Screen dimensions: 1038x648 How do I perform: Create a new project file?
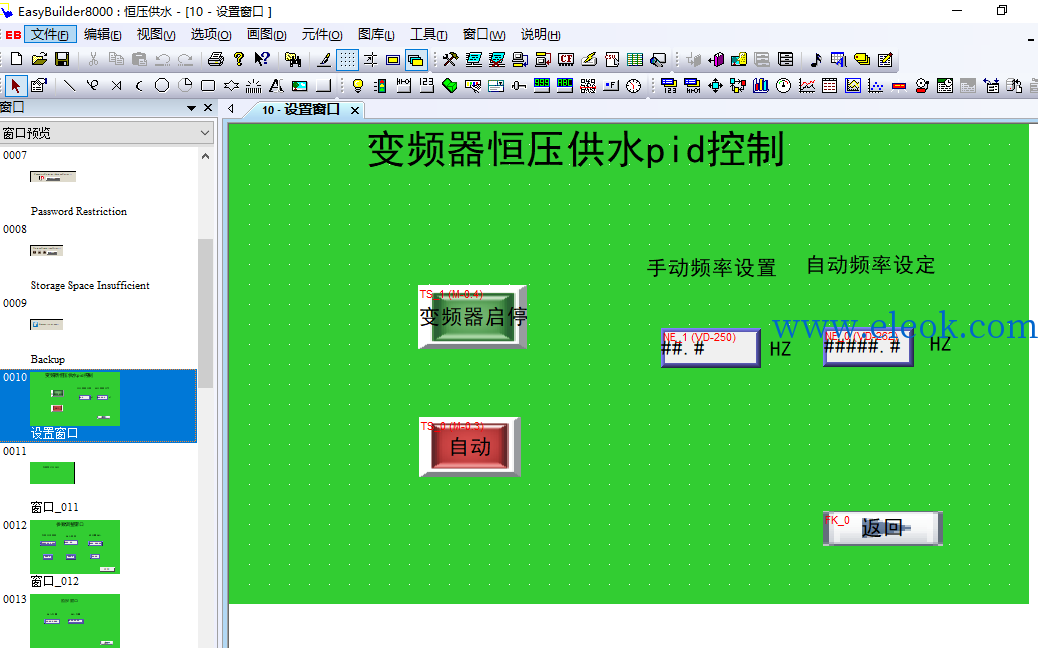[17, 60]
